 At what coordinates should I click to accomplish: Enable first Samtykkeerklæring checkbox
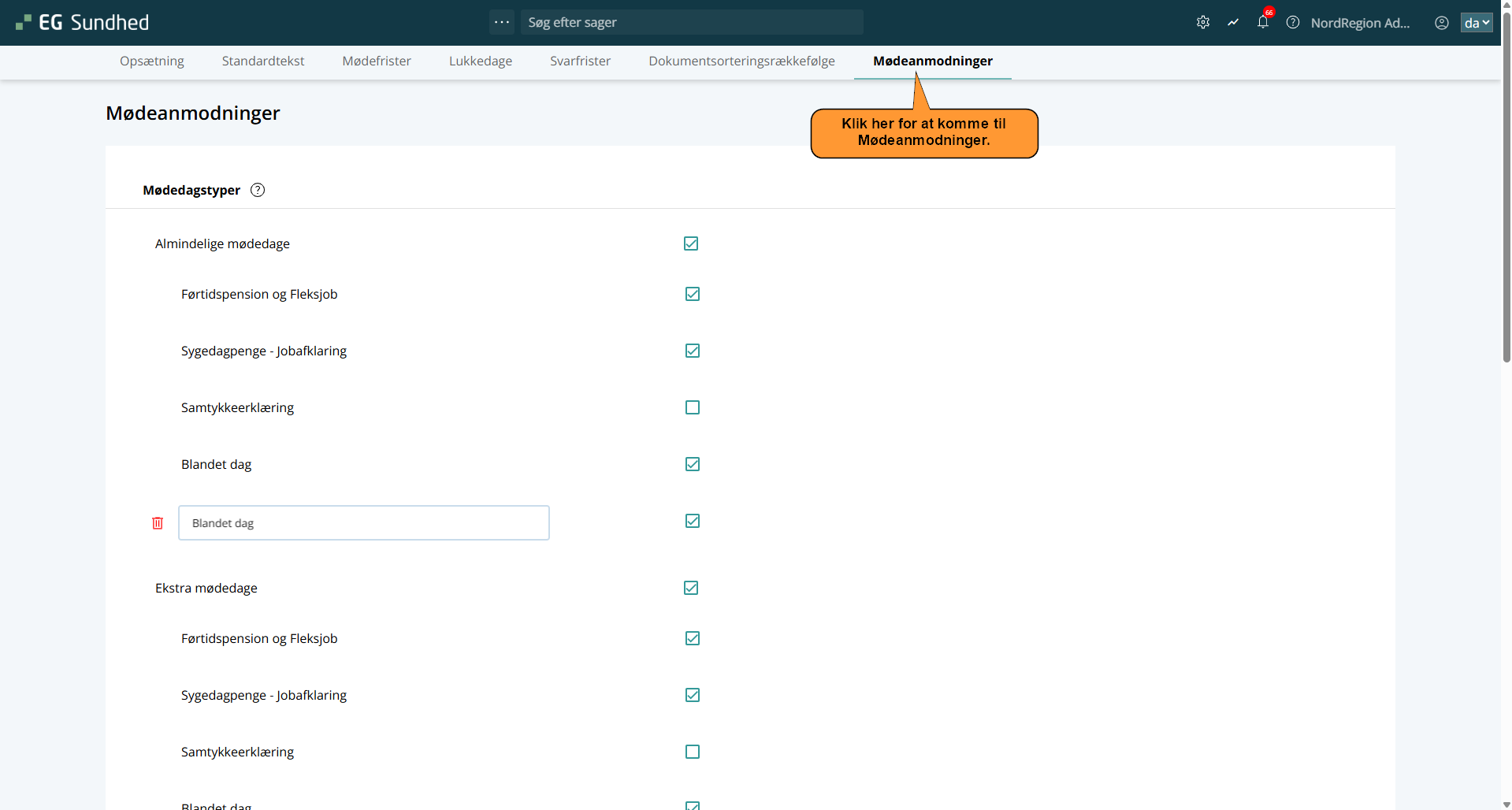tap(693, 407)
